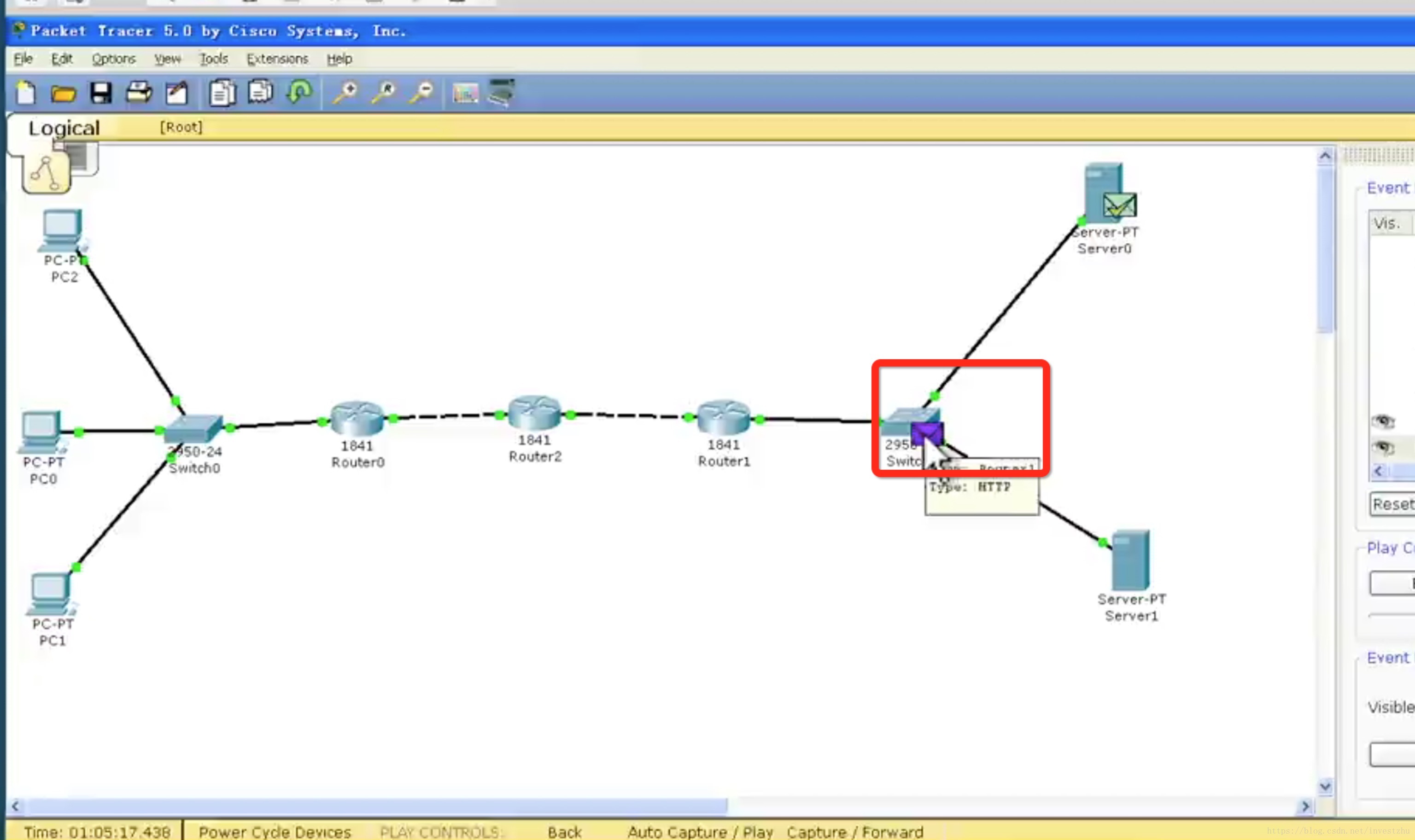Select the Router1 1841 device
This screenshot has height=840, width=1415.
click(x=724, y=418)
